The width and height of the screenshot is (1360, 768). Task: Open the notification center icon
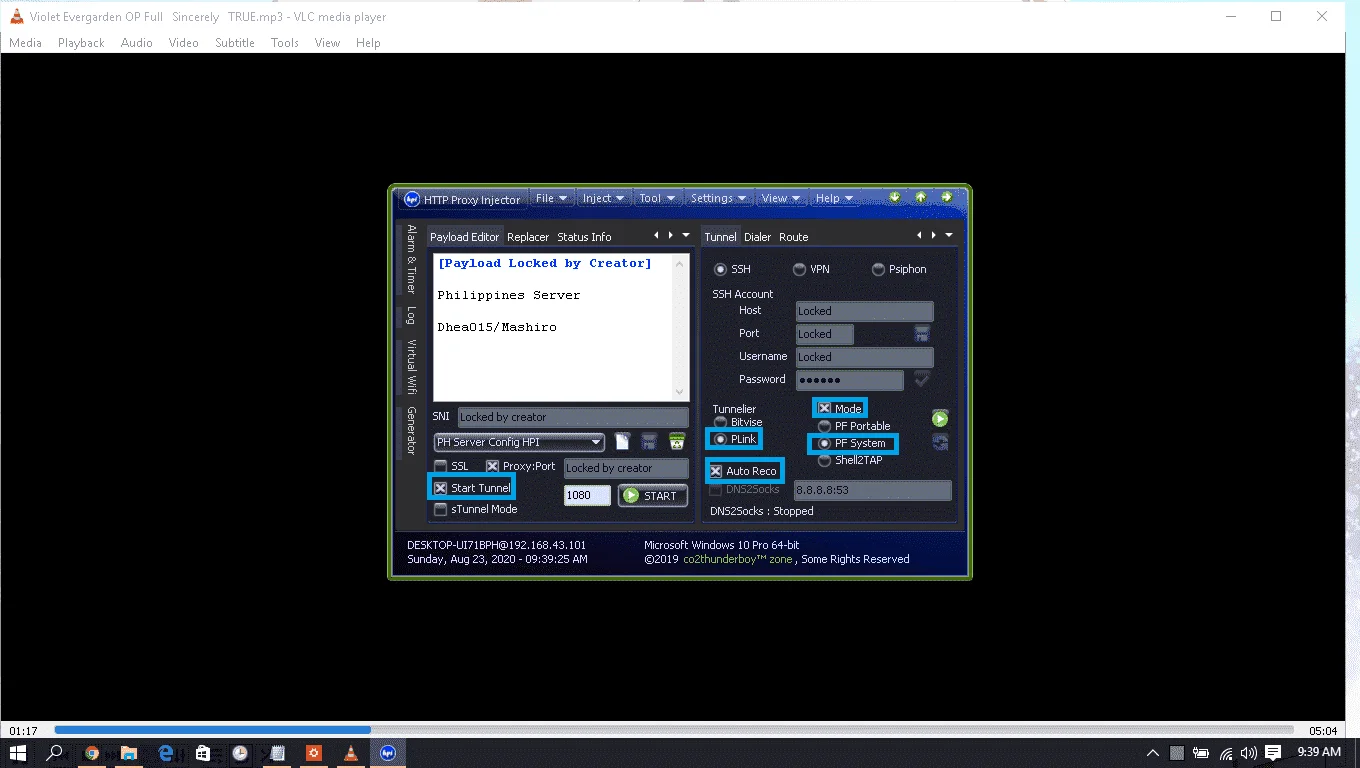(1273, 753)
